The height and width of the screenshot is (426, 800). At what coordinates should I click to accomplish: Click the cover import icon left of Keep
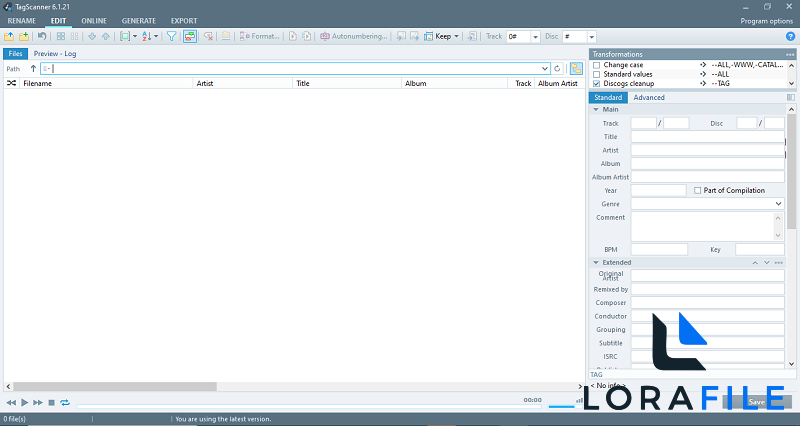(414, 36)
